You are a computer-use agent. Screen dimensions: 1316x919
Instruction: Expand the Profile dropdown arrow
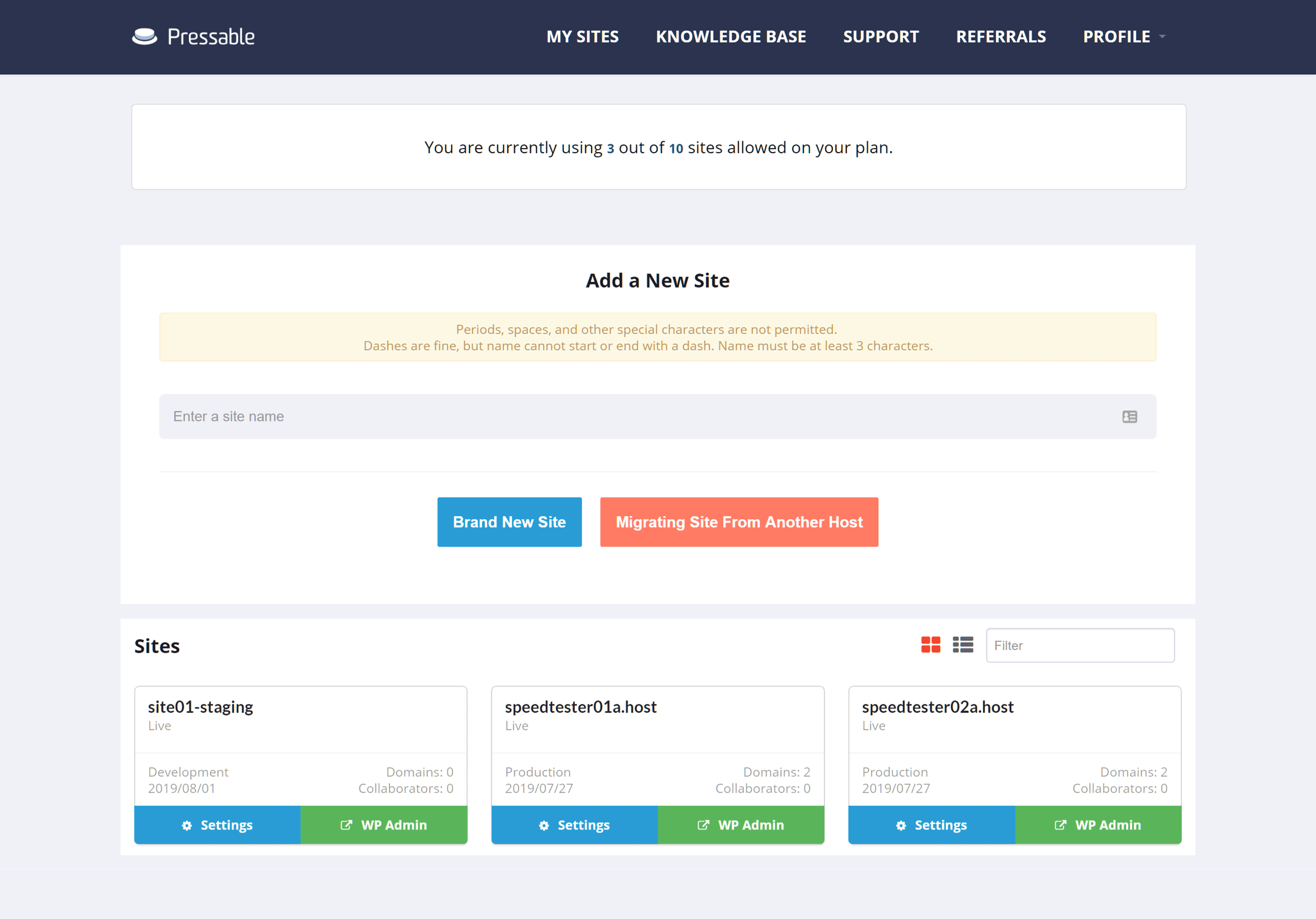1162,37
